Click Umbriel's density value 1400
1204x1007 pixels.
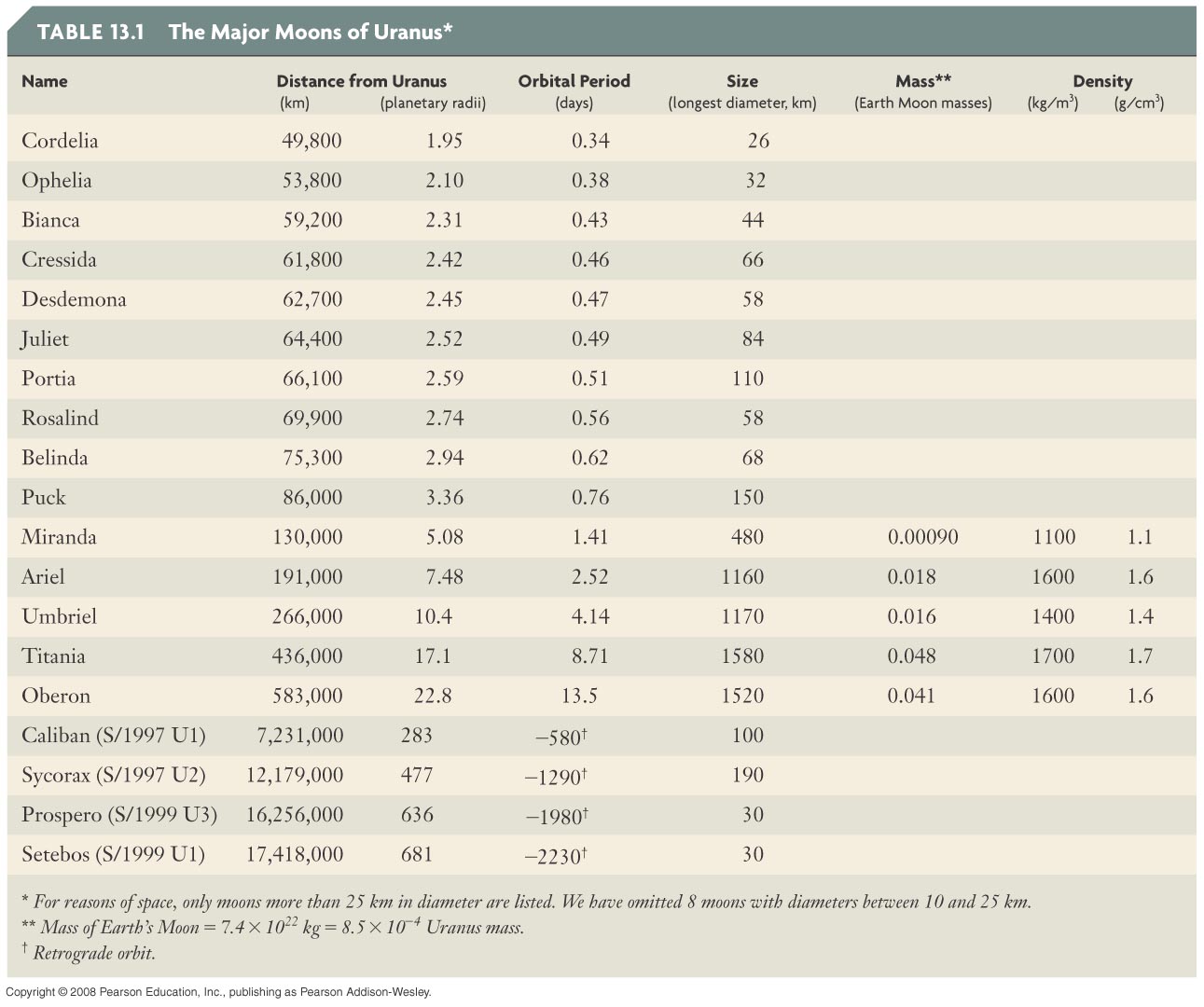pos(1053,616)
